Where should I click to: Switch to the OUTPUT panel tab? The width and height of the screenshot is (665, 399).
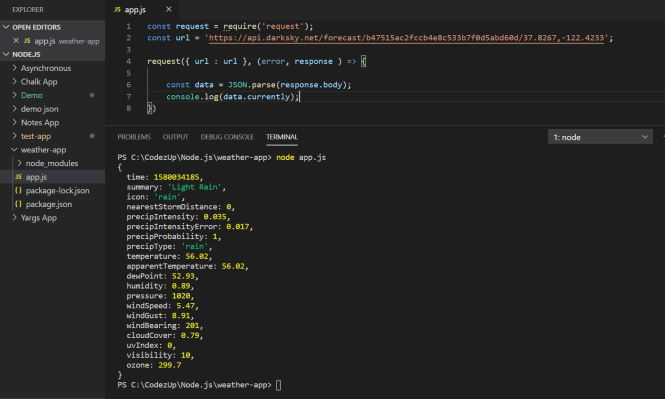[x=175, y=137]
